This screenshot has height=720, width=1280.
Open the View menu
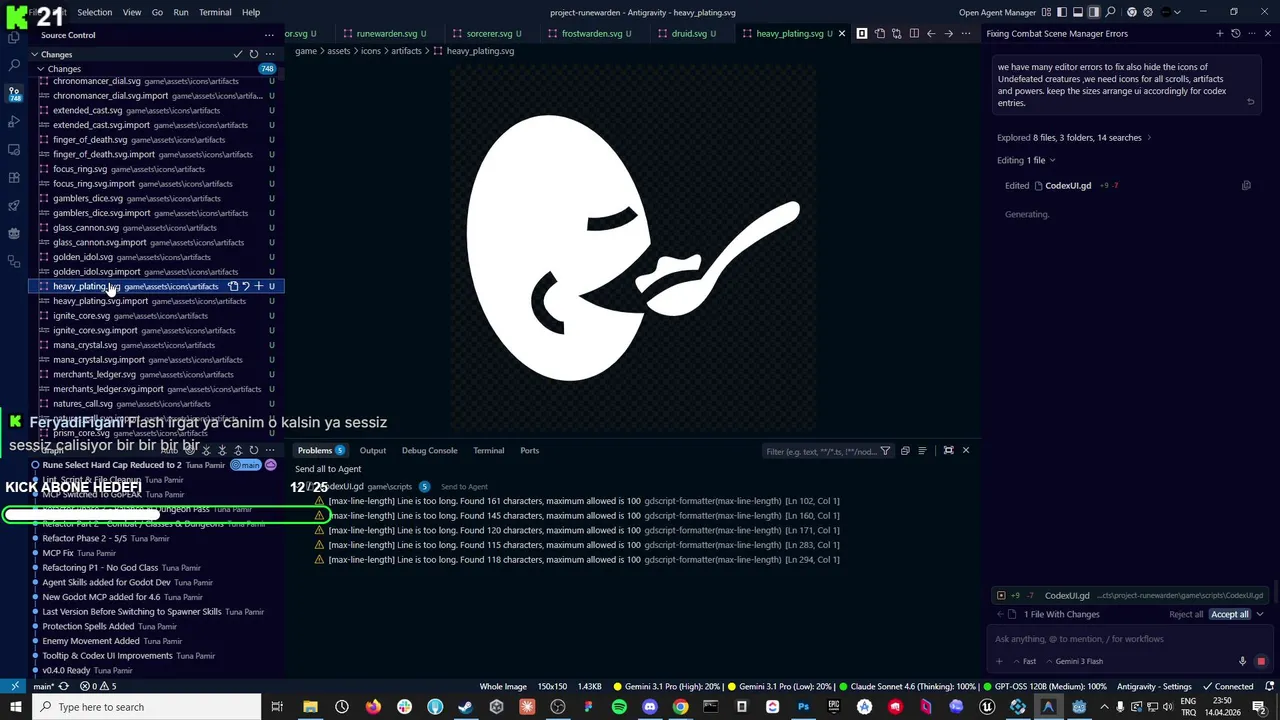pyautogui.click(x=131, y=12)
